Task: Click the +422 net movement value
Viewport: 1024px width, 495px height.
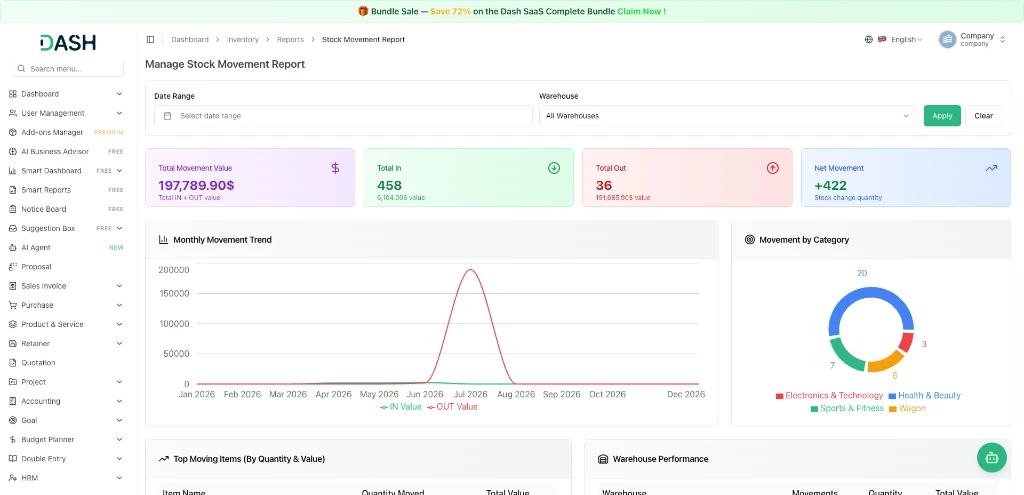Action: [831, 185]
